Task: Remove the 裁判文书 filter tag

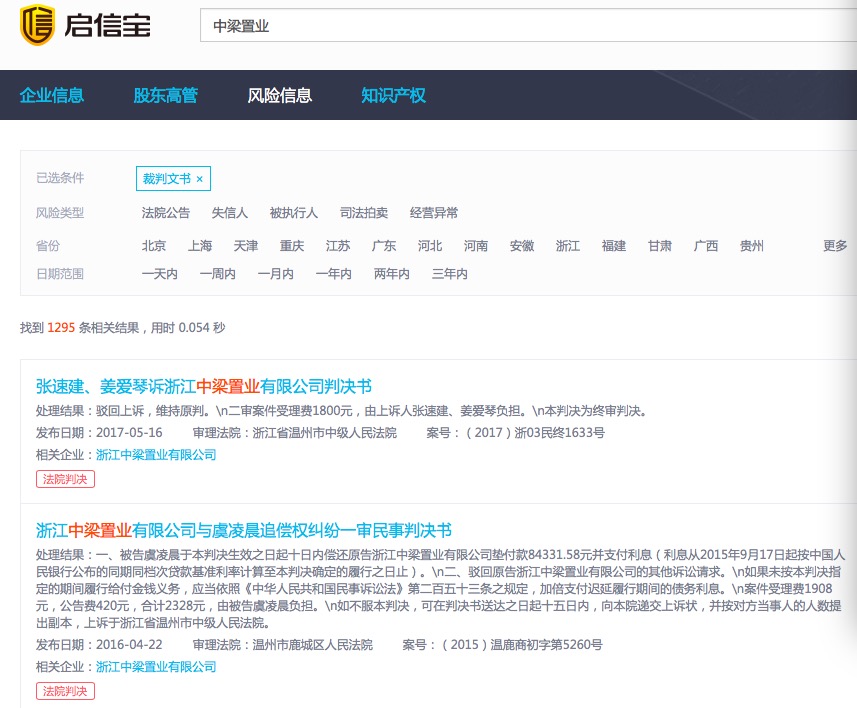Action: (199, 179)
